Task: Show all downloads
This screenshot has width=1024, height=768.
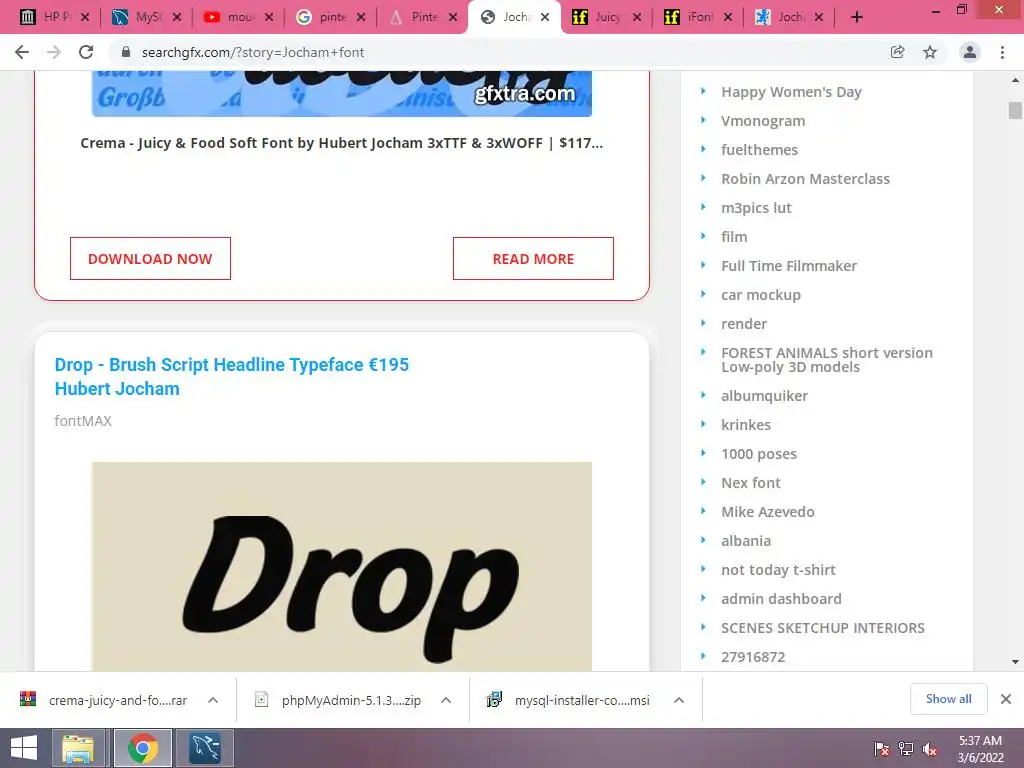Action: point(948,699)
